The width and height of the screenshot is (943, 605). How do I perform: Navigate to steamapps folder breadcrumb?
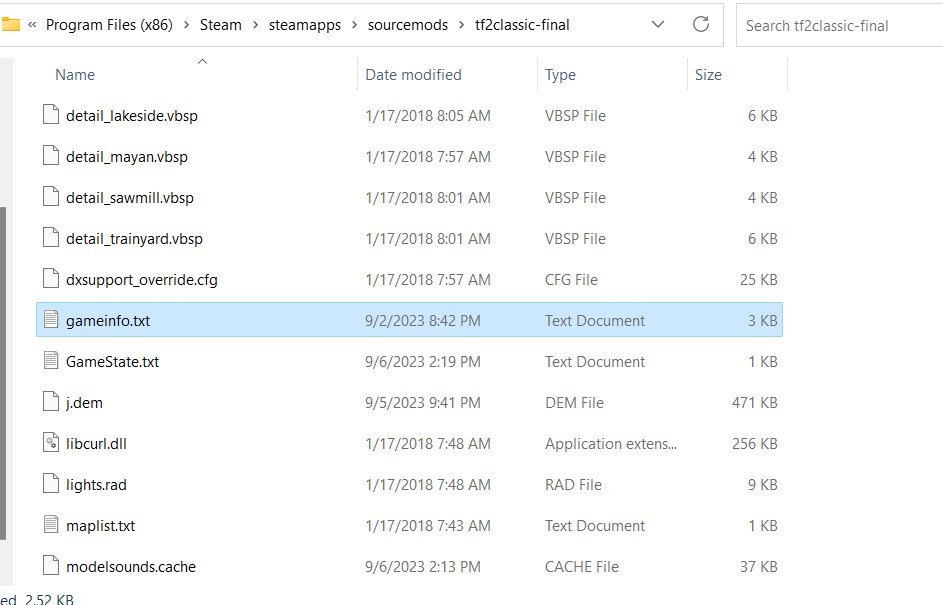(x=305, y=25)
